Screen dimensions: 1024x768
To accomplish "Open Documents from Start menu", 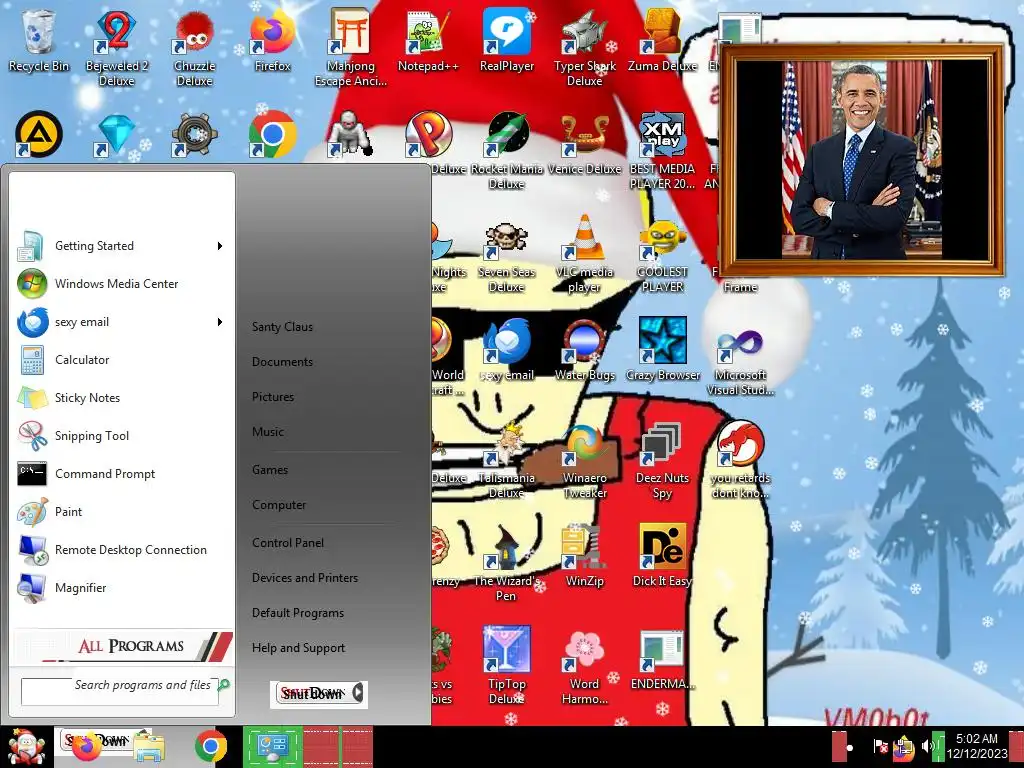I will 282,362.
